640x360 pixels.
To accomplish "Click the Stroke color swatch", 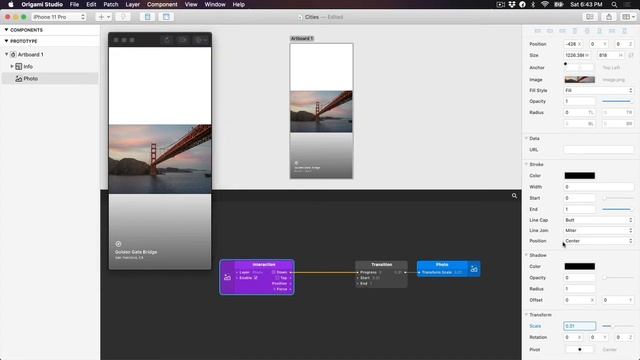I will point(580,176).
